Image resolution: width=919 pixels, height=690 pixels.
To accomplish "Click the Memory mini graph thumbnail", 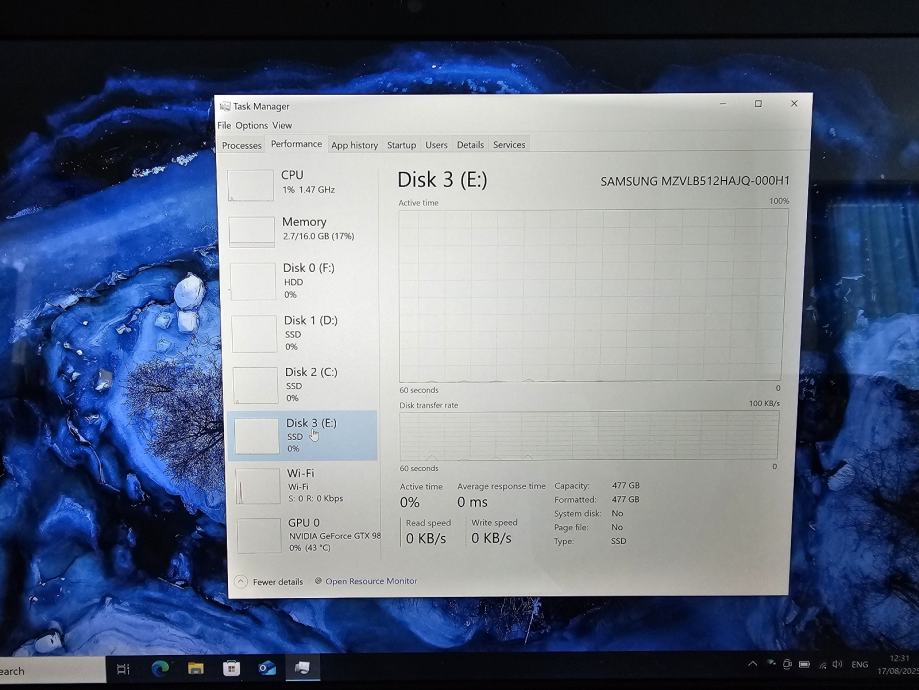I will coord(251,232).
